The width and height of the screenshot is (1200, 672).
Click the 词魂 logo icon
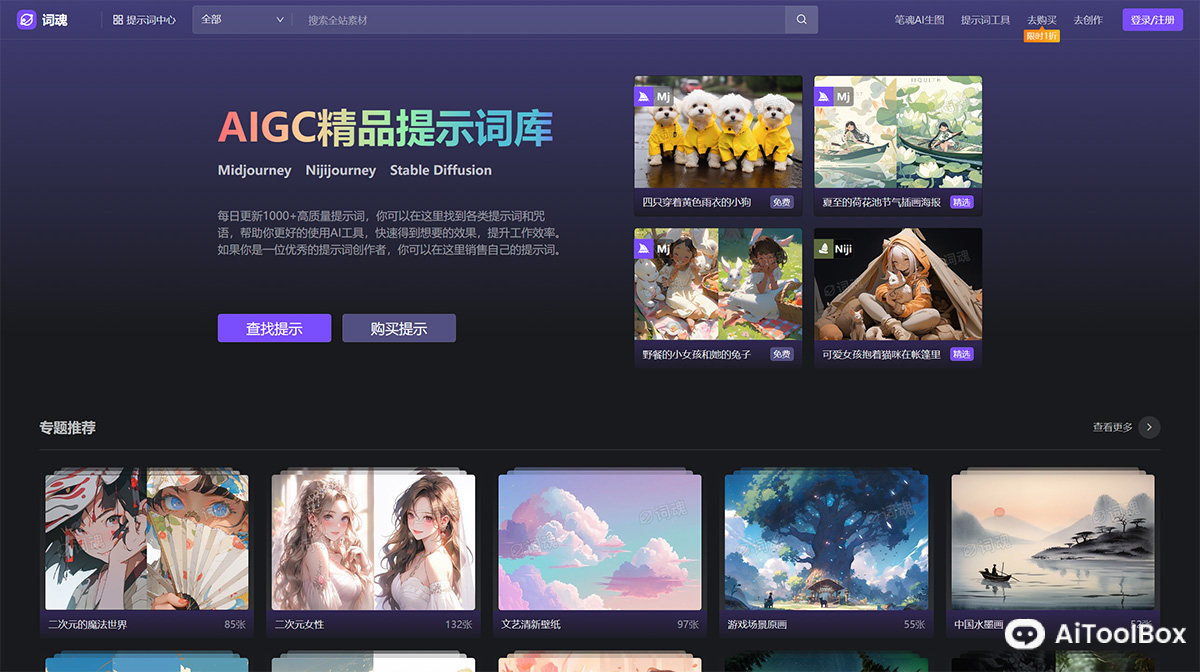pyautogui.click(x=27, y=20)
